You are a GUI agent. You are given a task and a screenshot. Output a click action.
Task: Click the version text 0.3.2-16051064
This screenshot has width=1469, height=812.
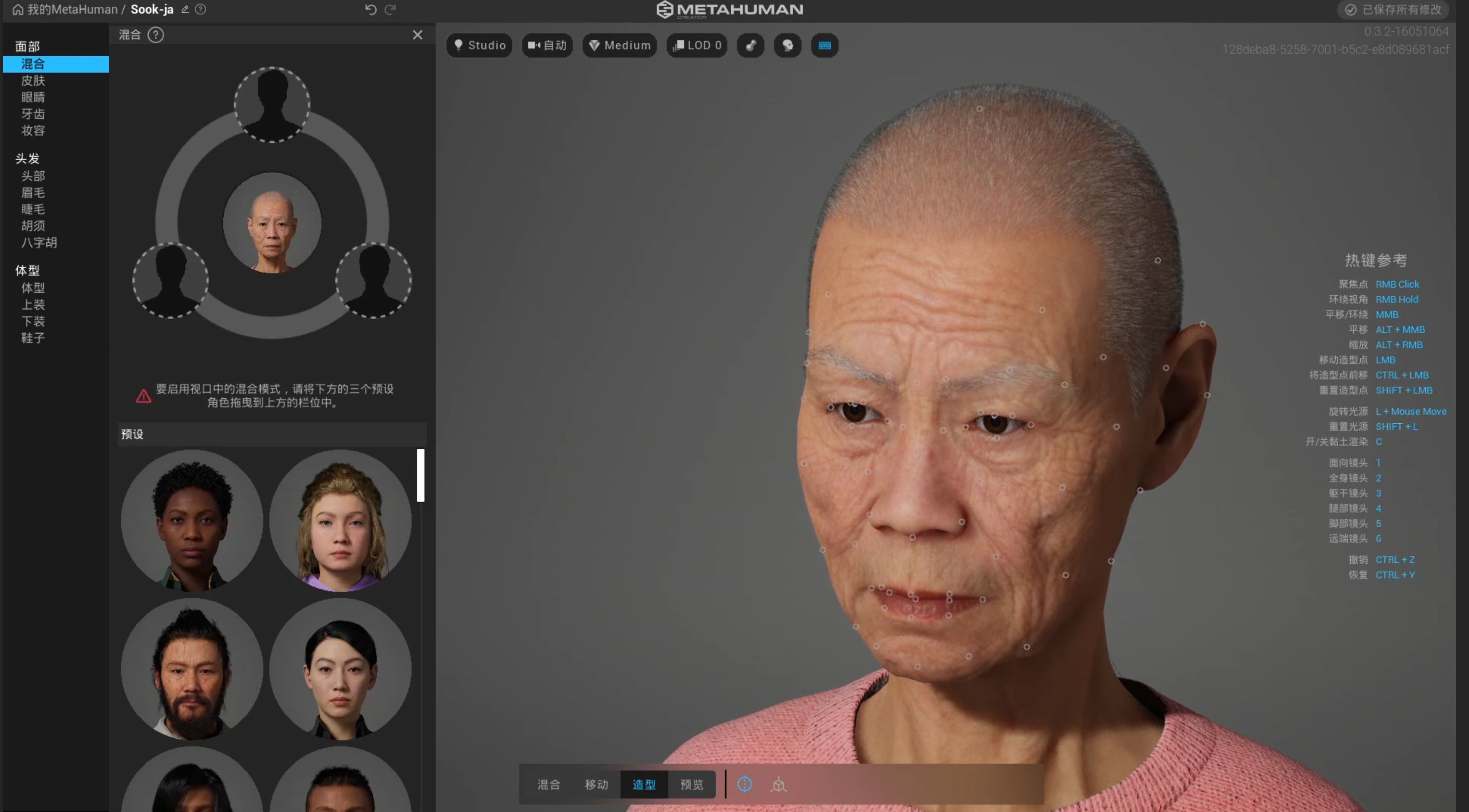click(1406, 31)
